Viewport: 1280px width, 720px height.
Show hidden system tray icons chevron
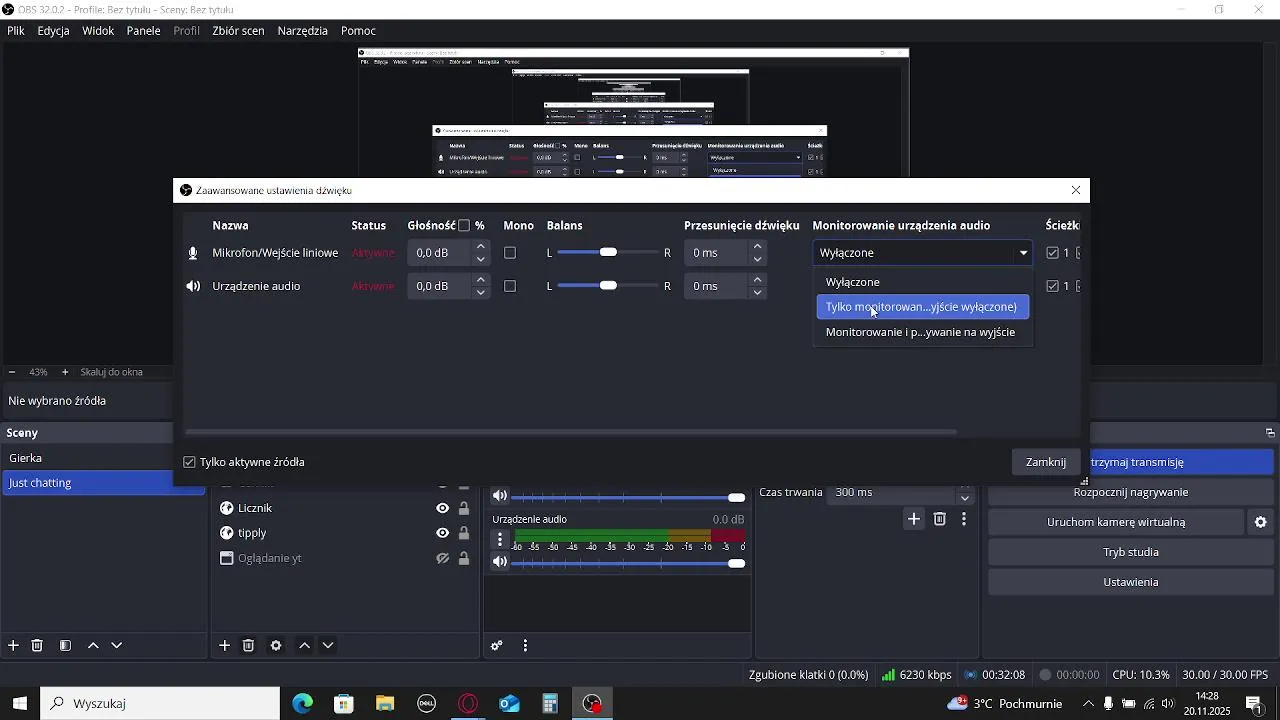coord(1088,704)
